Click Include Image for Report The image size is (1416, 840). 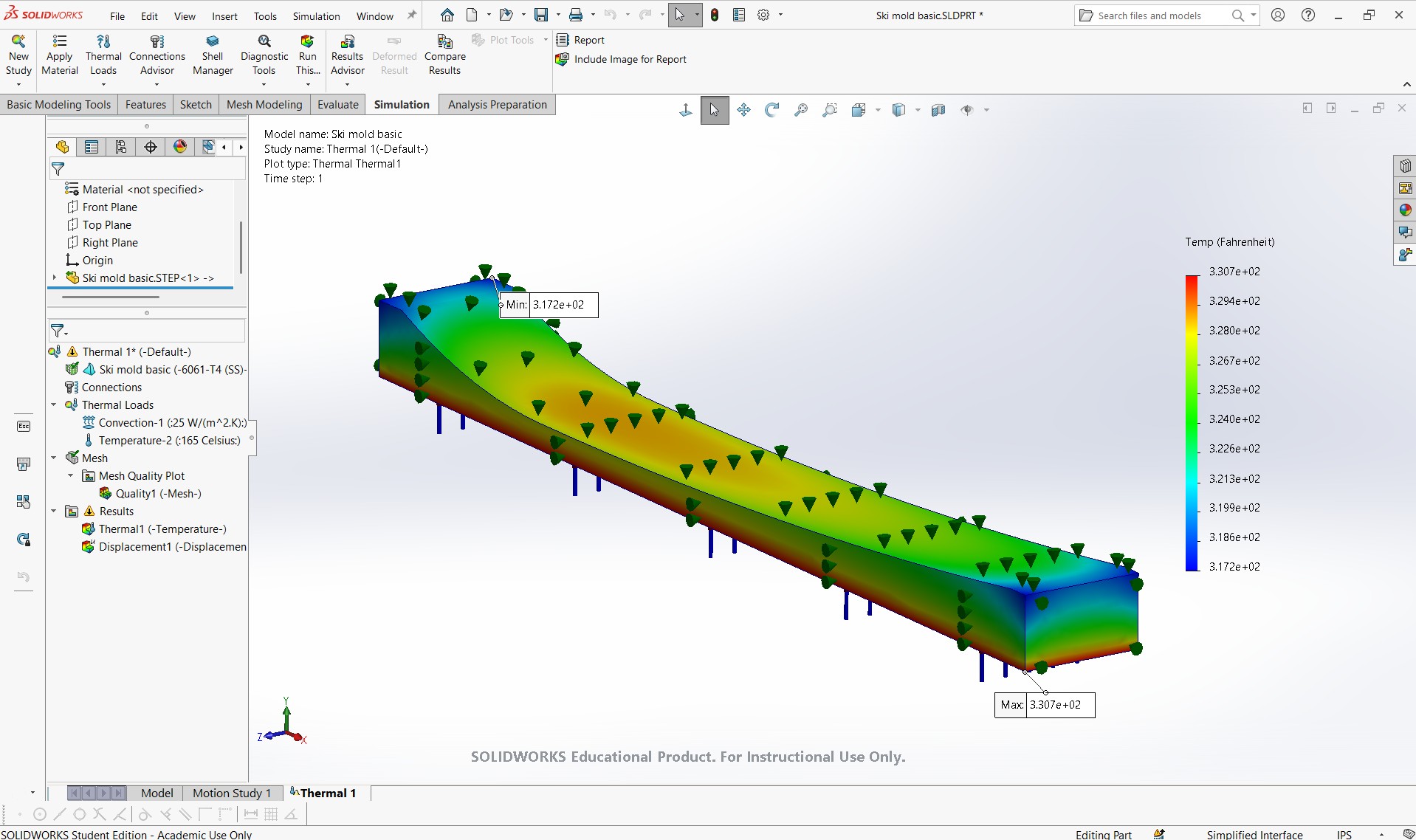click(x=622, y=59)
